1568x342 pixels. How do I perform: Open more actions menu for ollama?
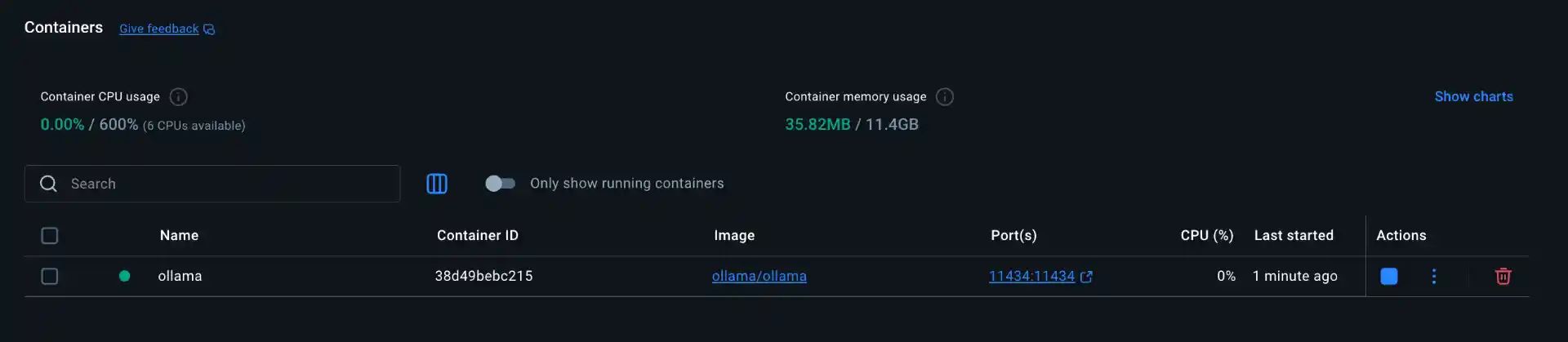(x=1434, y=277)
